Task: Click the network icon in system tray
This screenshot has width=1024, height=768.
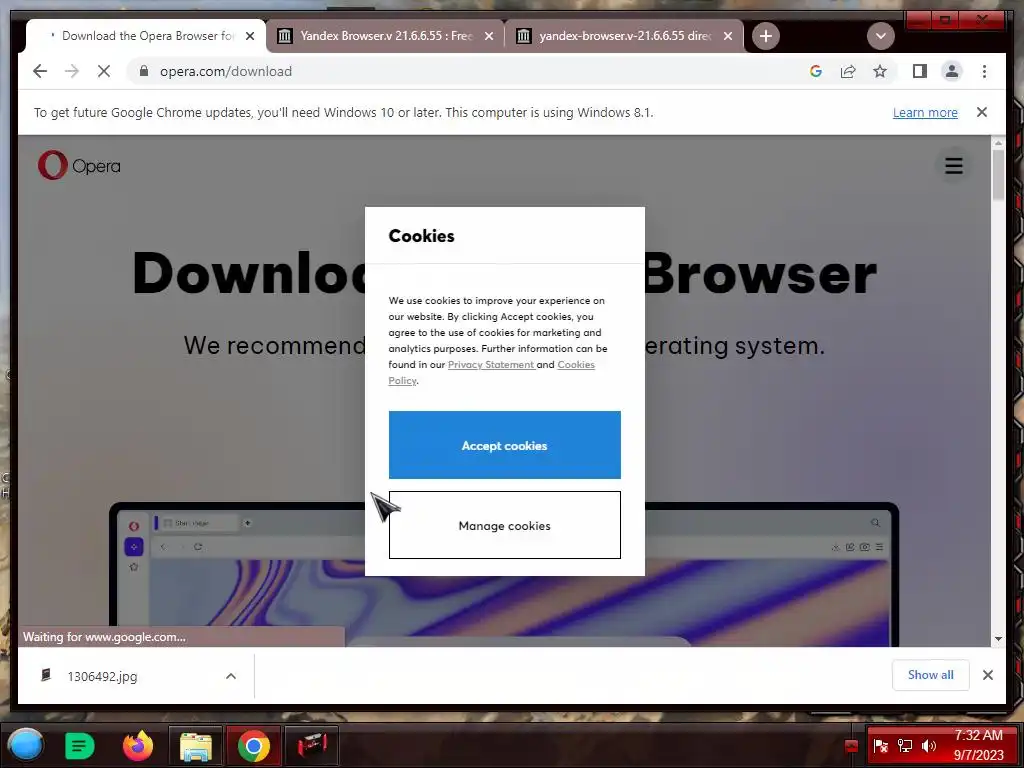Action: pos(904,746)
